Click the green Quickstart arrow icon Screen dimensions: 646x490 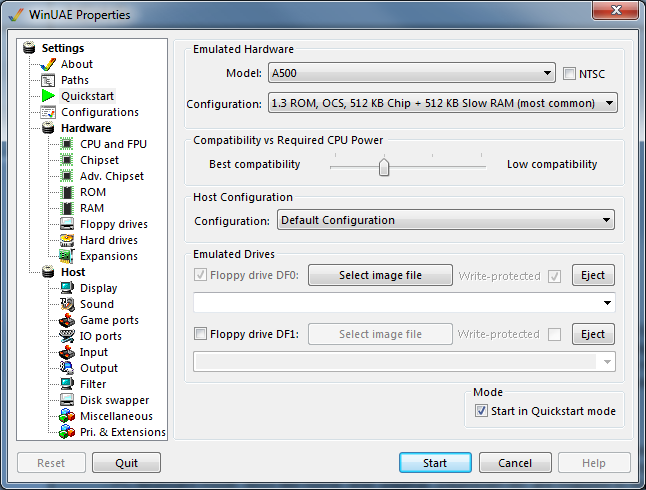tap(48, 96)
